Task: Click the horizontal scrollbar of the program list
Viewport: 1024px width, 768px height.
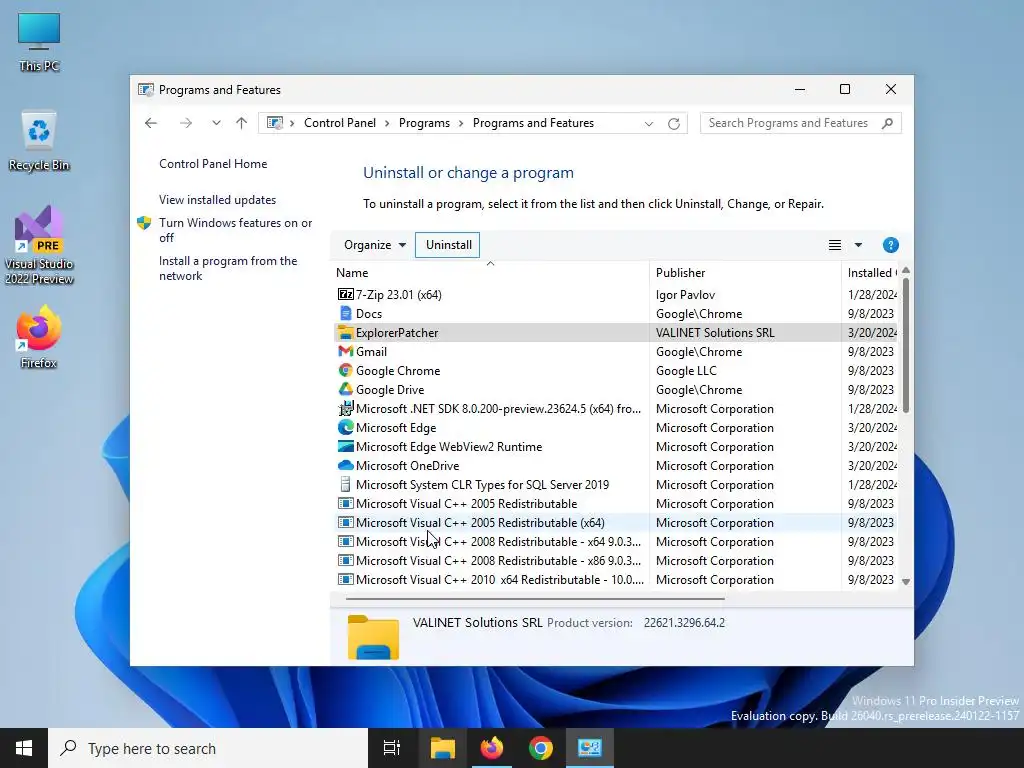Action: 535,598
